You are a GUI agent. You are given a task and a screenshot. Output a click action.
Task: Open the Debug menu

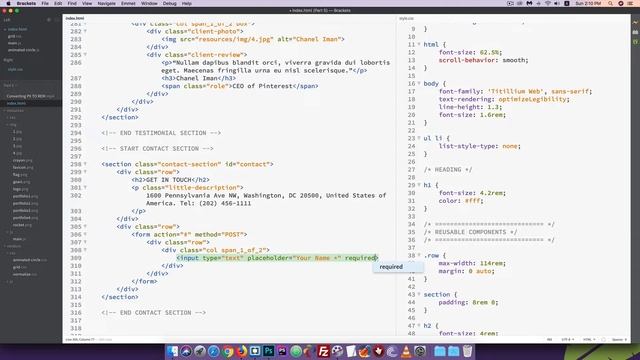tap(170, 3)
